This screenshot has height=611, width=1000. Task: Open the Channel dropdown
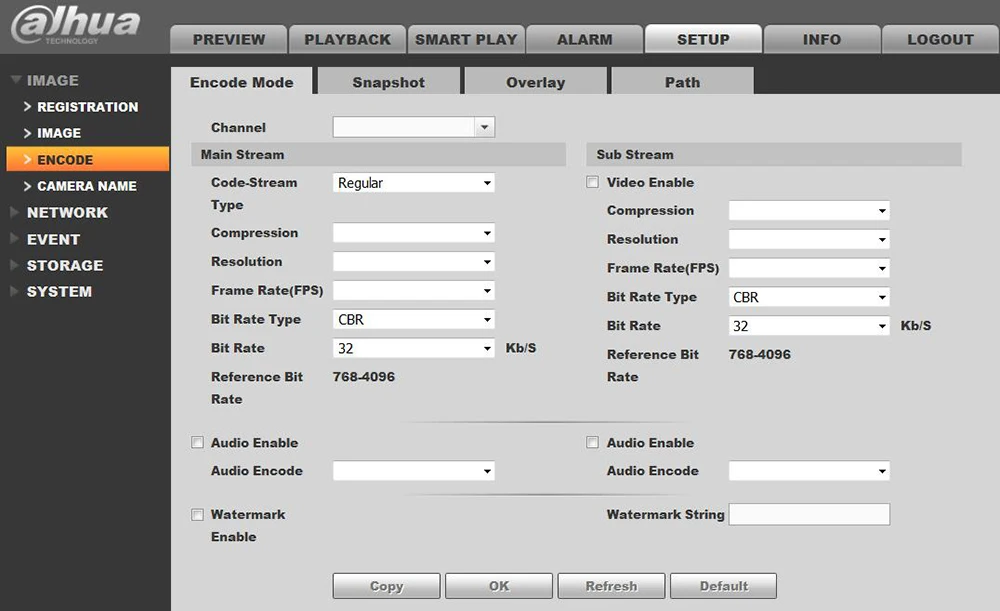pos(413,127)
